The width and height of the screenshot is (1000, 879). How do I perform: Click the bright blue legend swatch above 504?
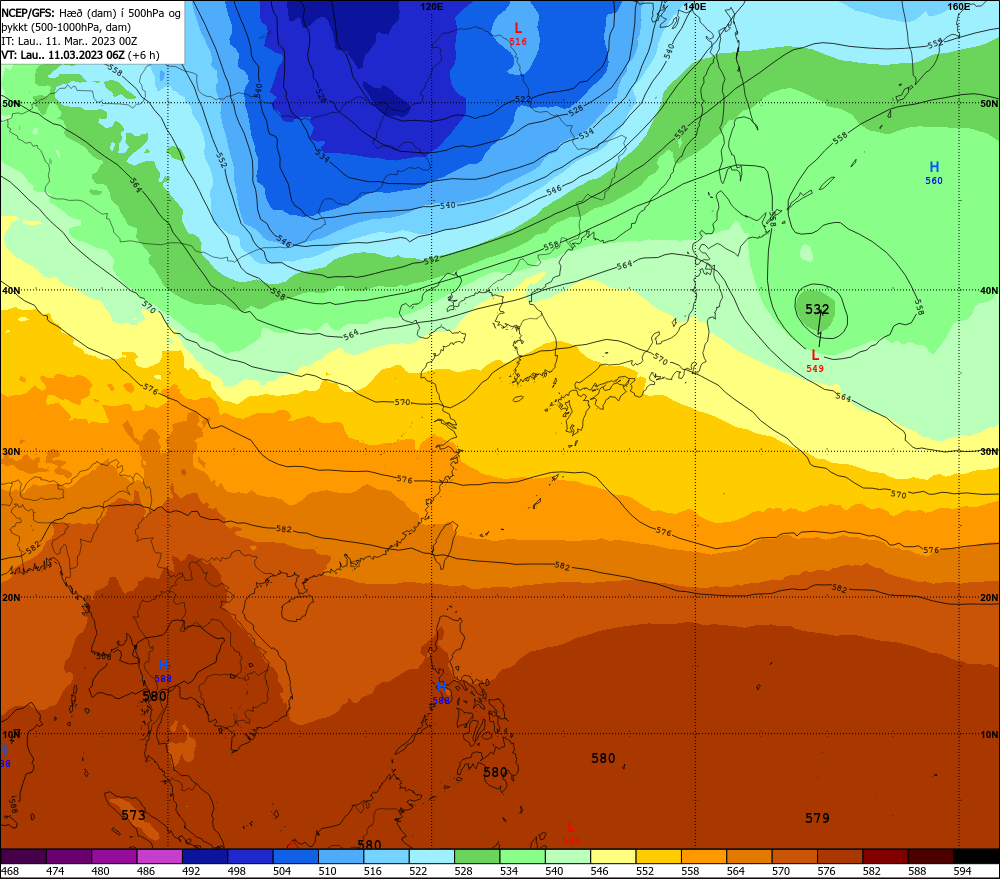pos(295,856)
